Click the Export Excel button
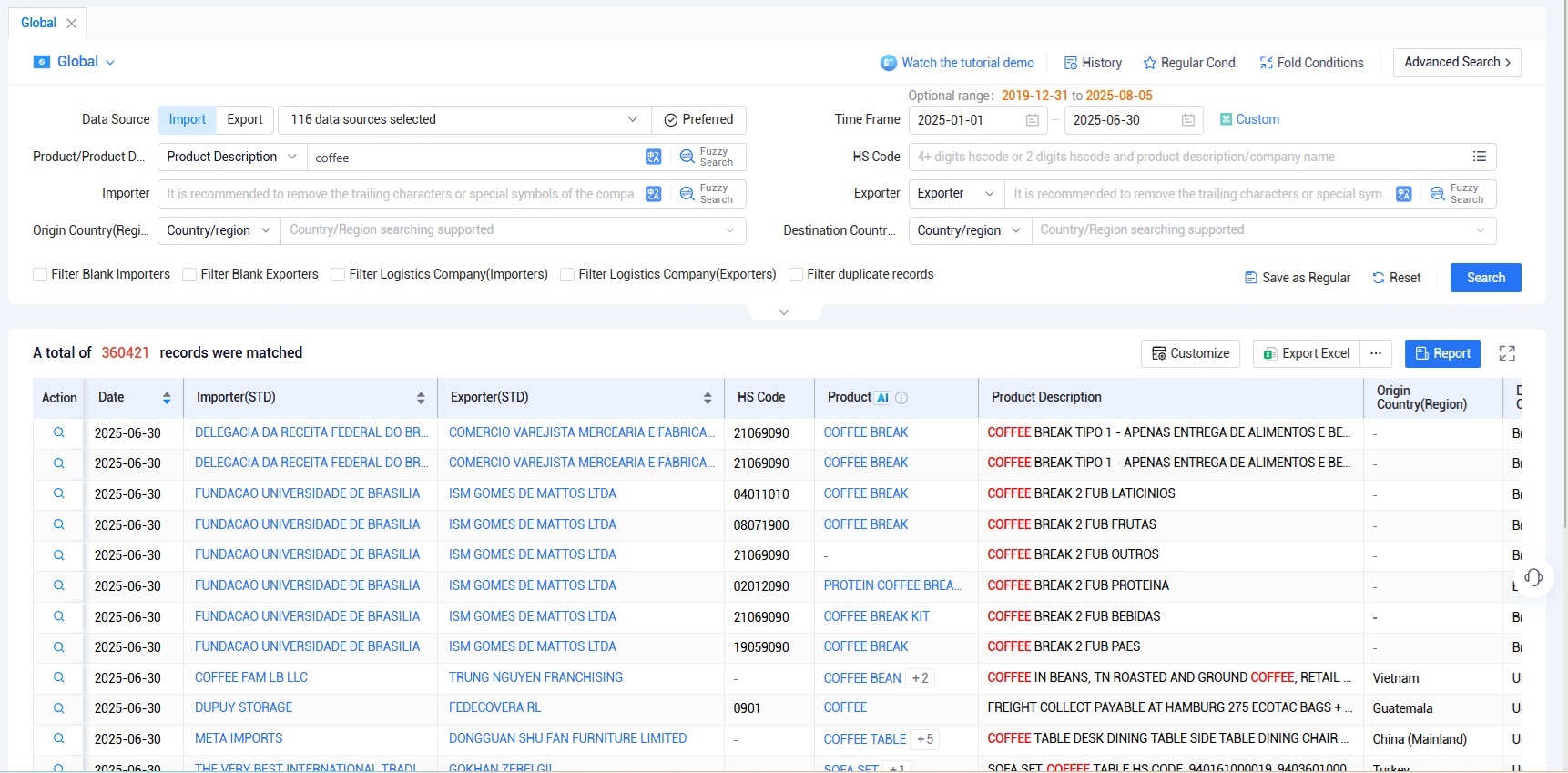Screen dimensions: 1568x773 [1306, 353]
